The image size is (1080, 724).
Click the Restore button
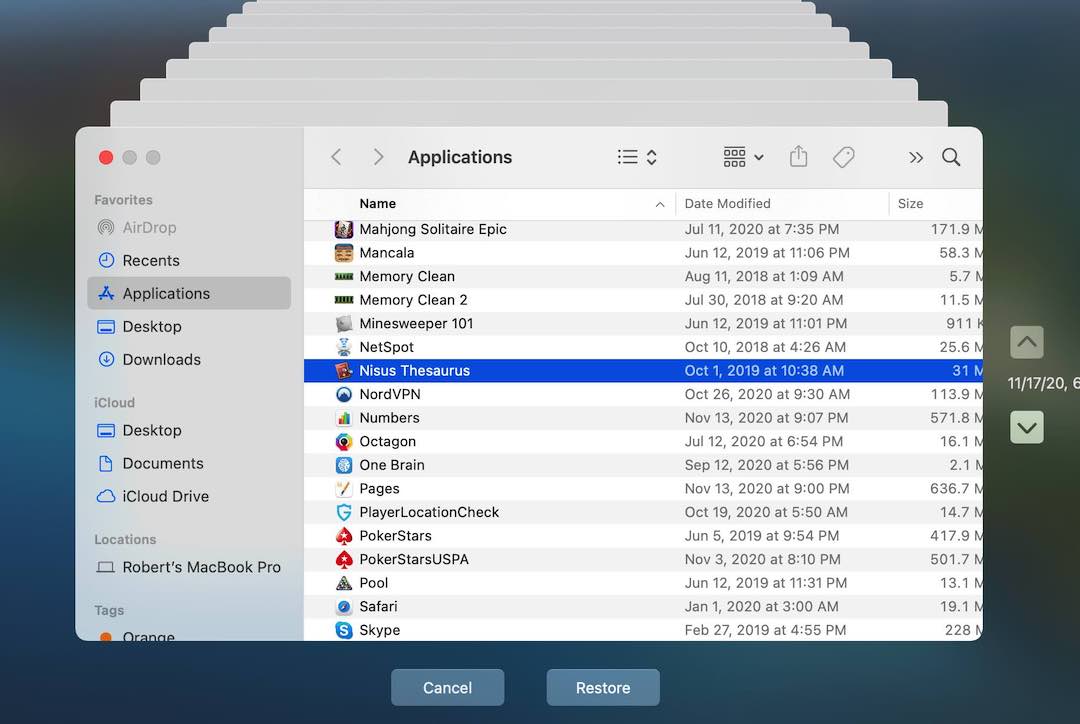(603, 687)
